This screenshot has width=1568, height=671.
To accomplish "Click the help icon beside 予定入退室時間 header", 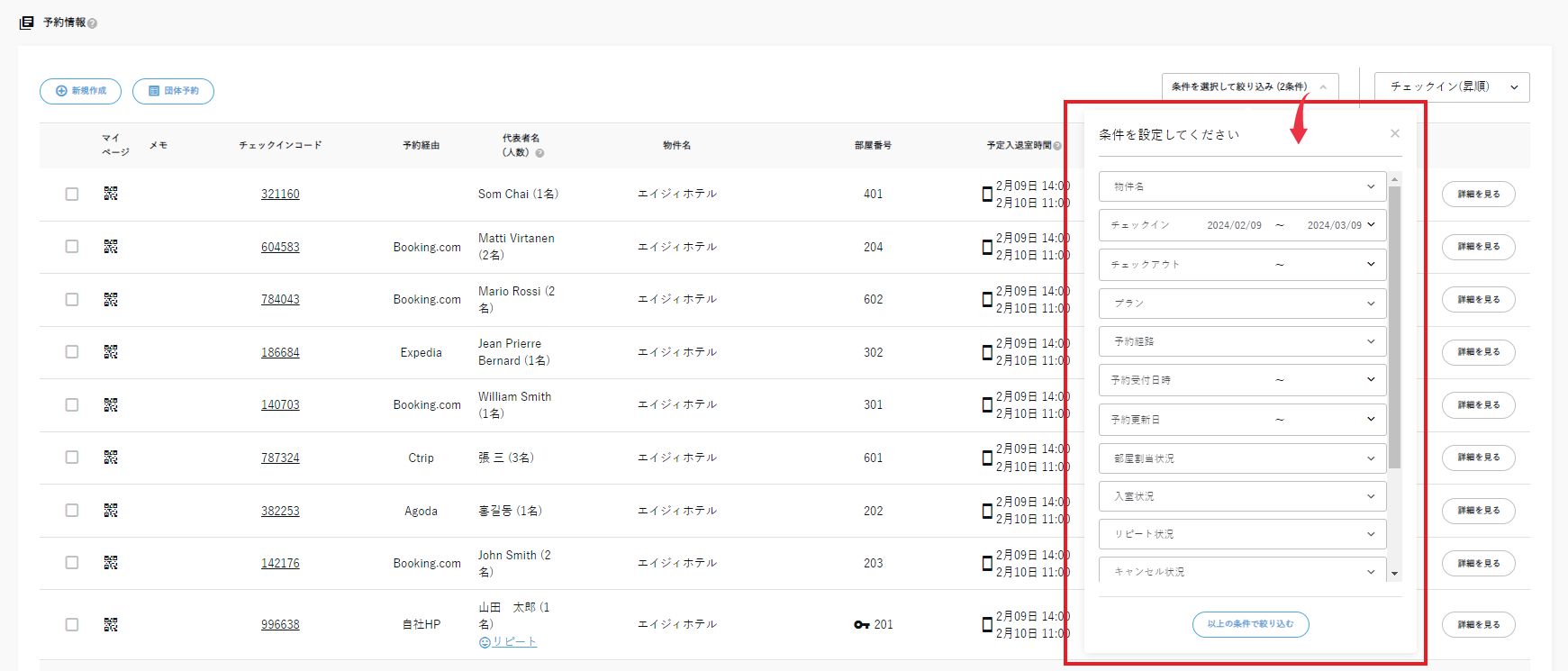I will [x=1057, y=146].
